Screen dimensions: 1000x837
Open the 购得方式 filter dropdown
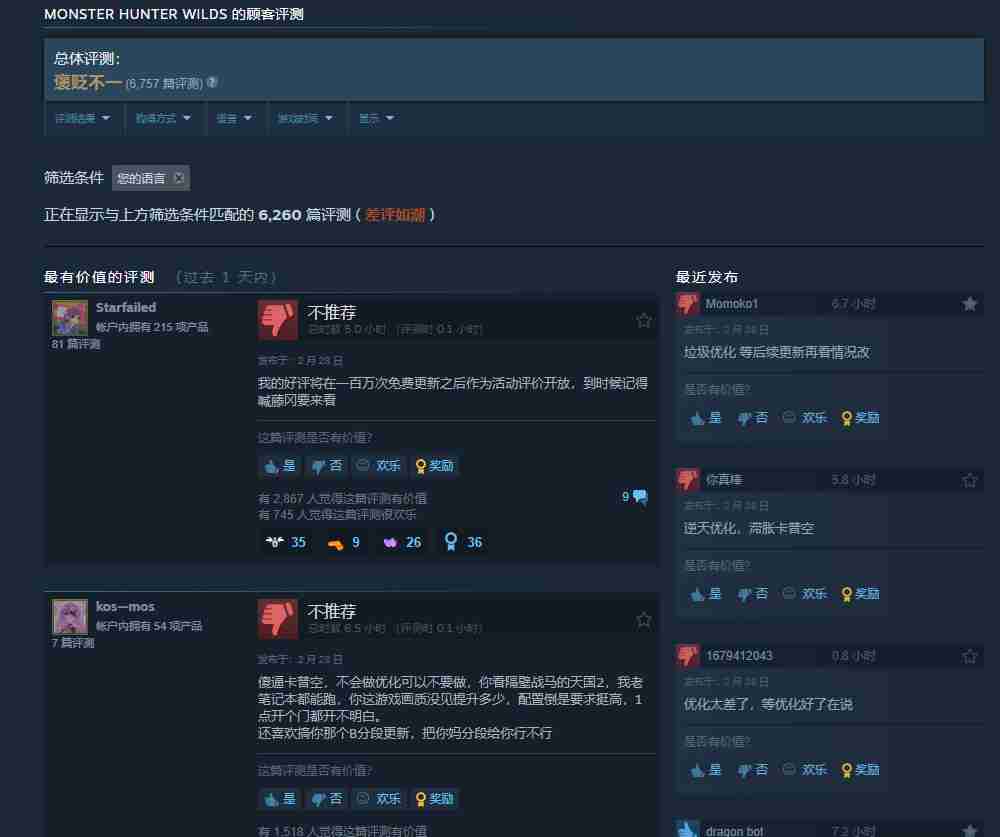point(163,118)
